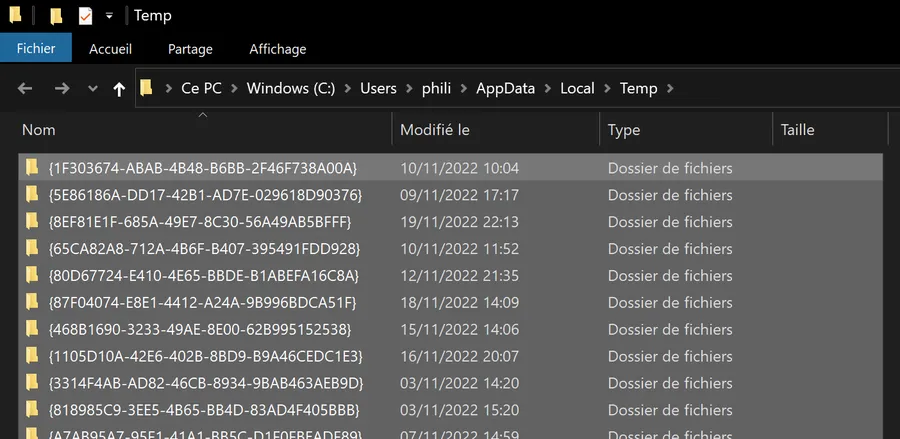Screen dimensions: 900x439
Task: Select folder icon of {468B1690-3233-49AE-8E00-62B995152538}
Action: coord(32,329)
